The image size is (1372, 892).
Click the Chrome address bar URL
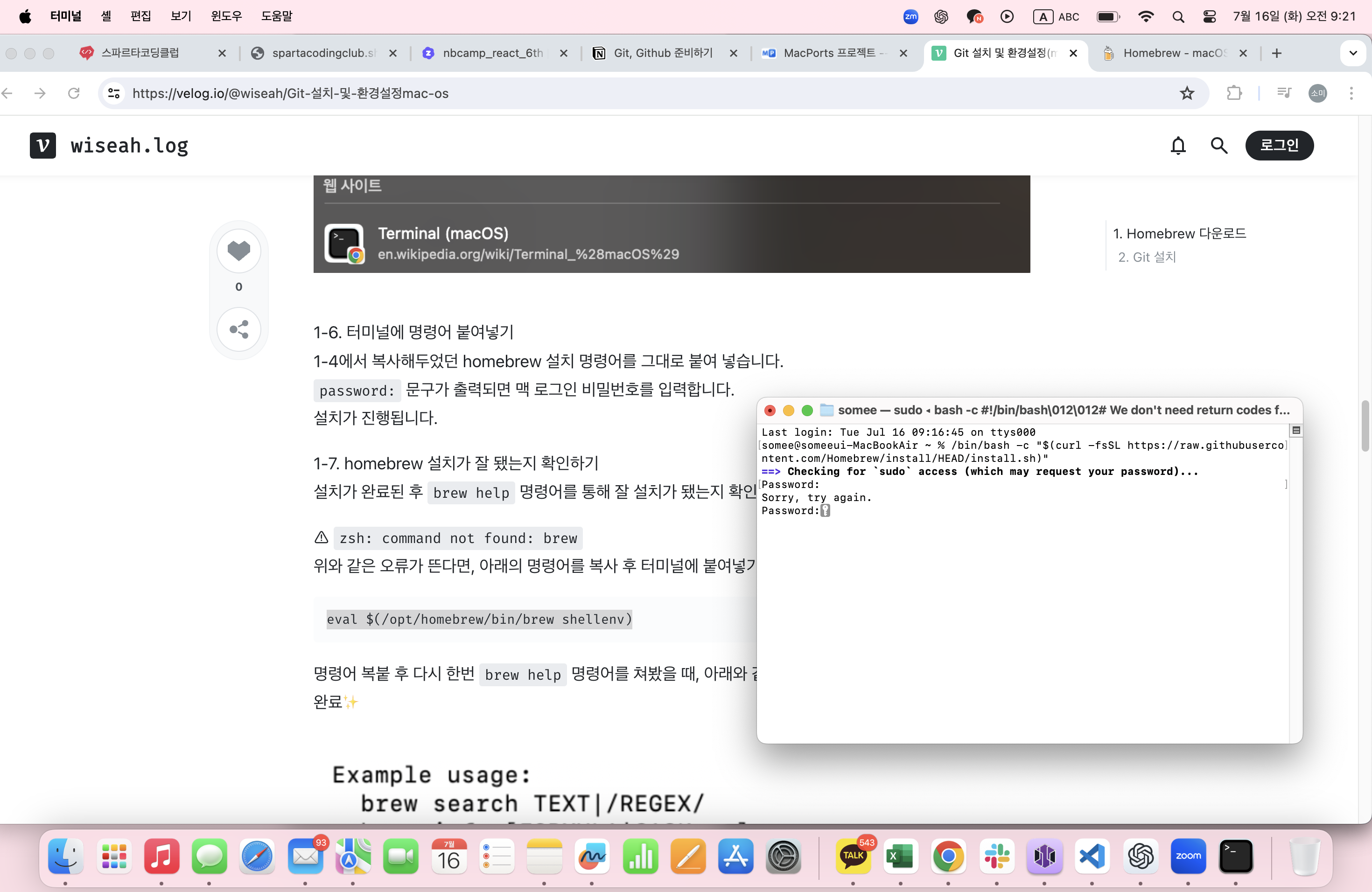(290, 93)
